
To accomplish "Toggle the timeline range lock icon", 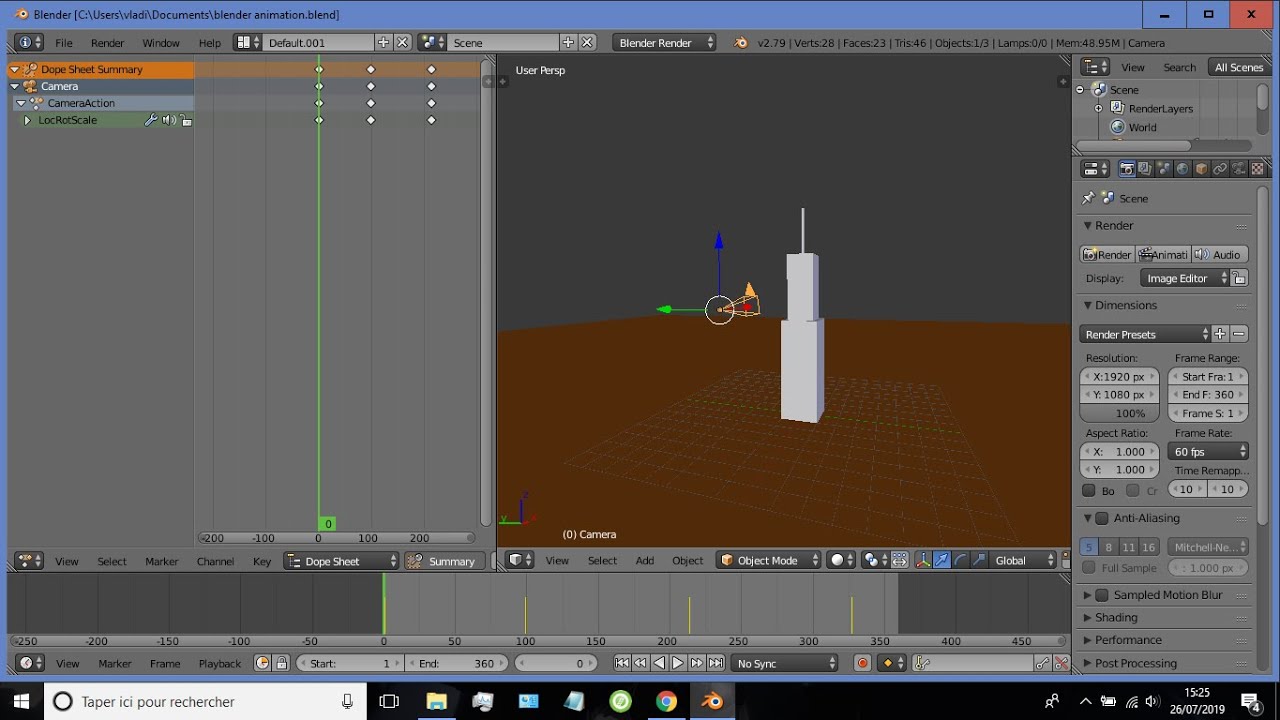I will (282, 663).
